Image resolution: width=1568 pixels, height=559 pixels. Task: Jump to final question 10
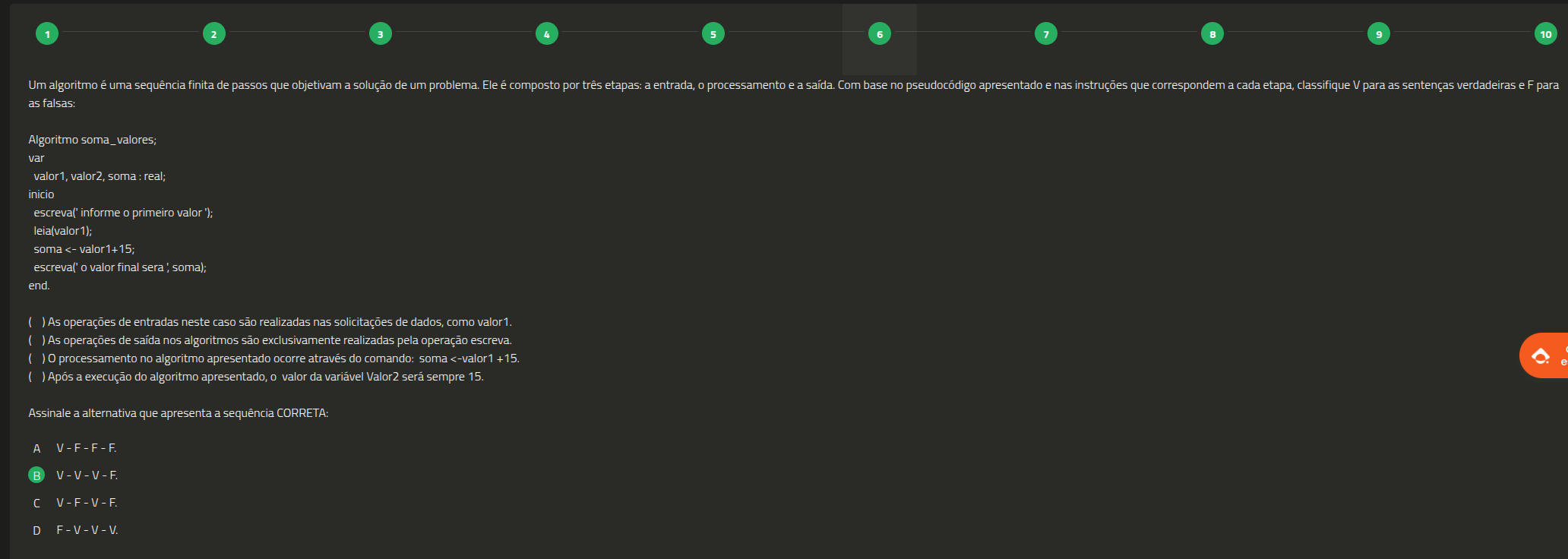pos(1545,33)
